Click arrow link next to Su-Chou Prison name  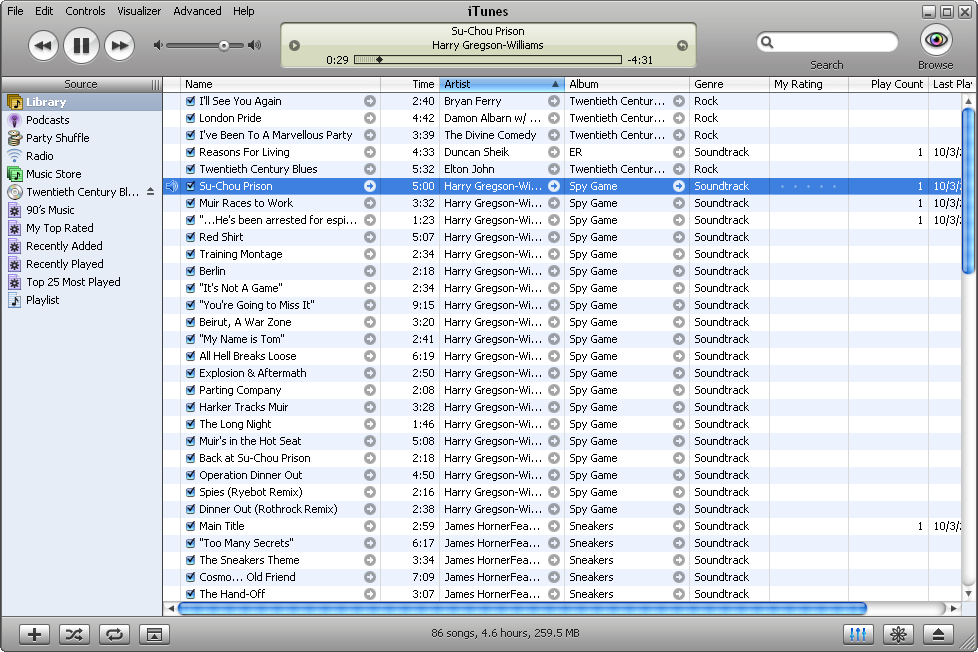point(370,186)
